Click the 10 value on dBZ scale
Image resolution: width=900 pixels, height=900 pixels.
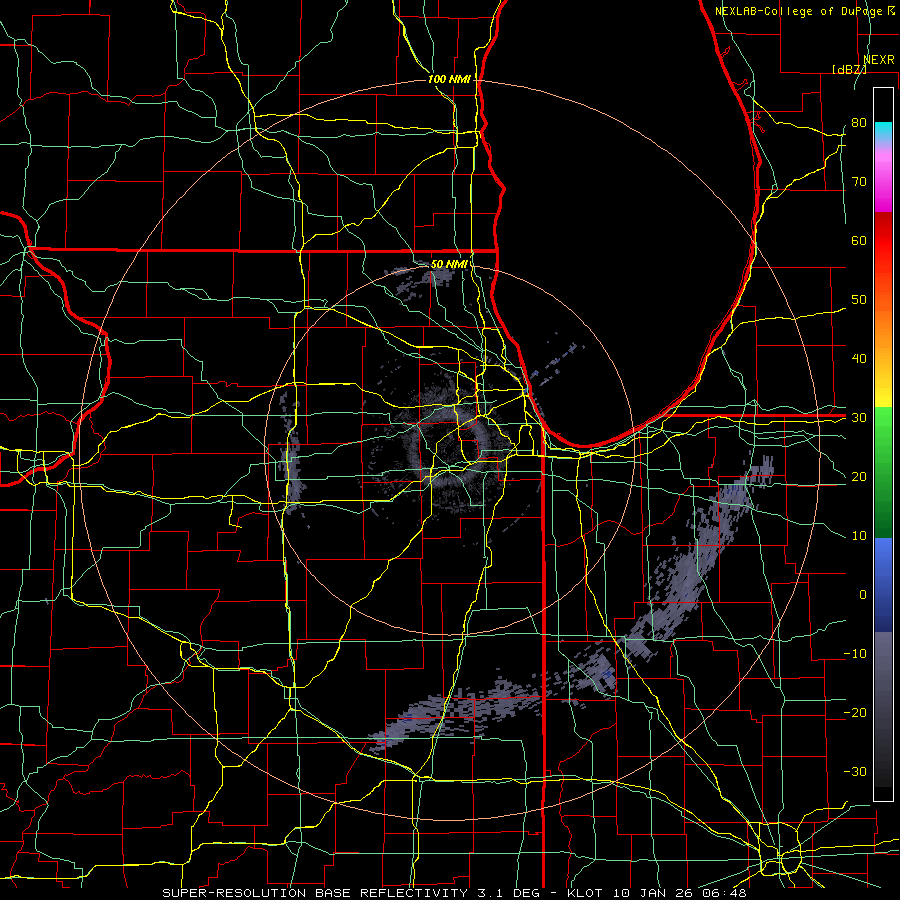(x=859, y=536)
